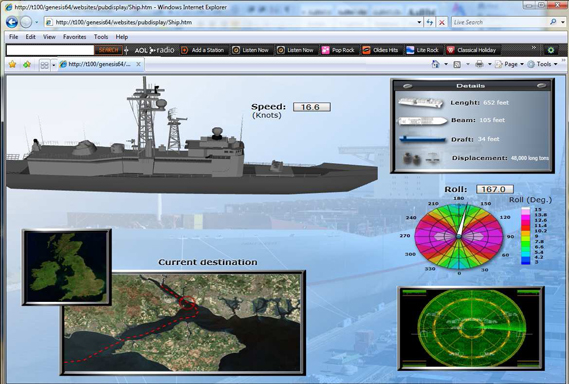Viewport: 569px width, 384px height.
Task: Click the Live Search magnifier icon
Action: pos(553,22)
